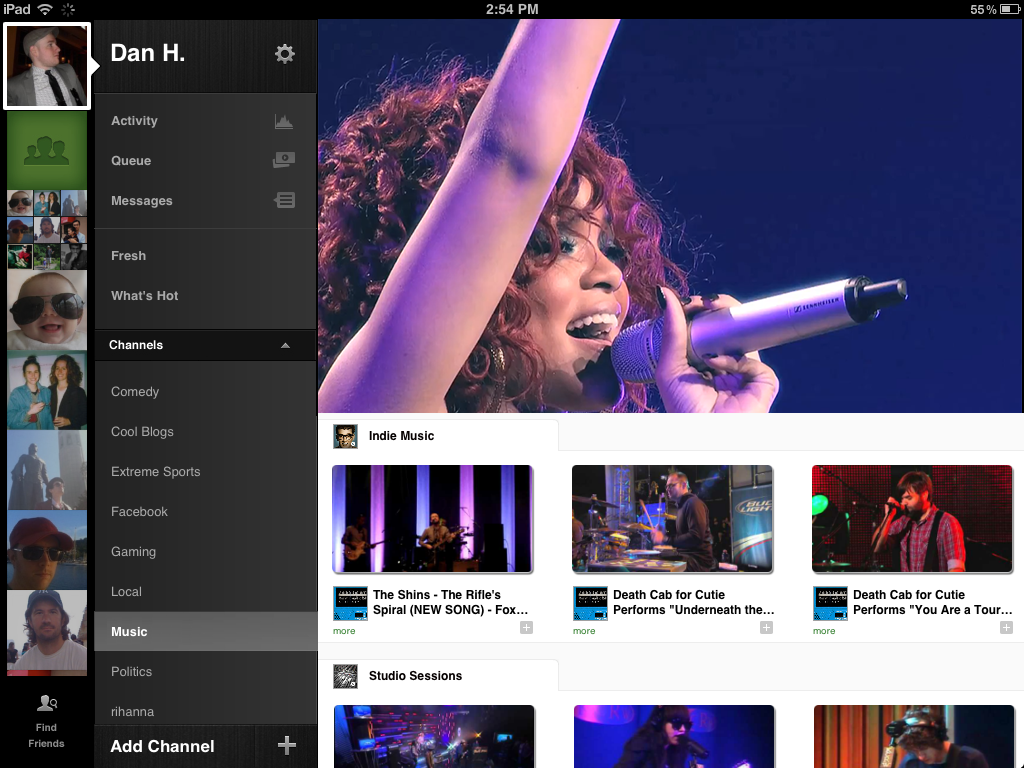Tap the Add Channel button
Screen dimensions: 1024x768
point(206,746)
